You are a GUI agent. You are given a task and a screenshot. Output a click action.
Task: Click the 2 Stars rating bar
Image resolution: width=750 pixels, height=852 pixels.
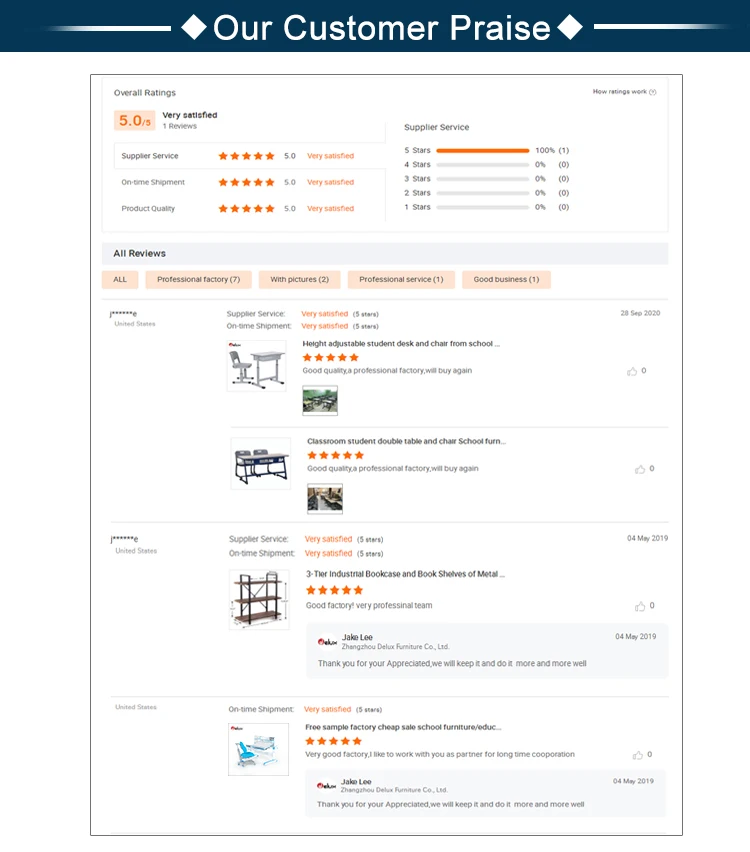point(483,193)
